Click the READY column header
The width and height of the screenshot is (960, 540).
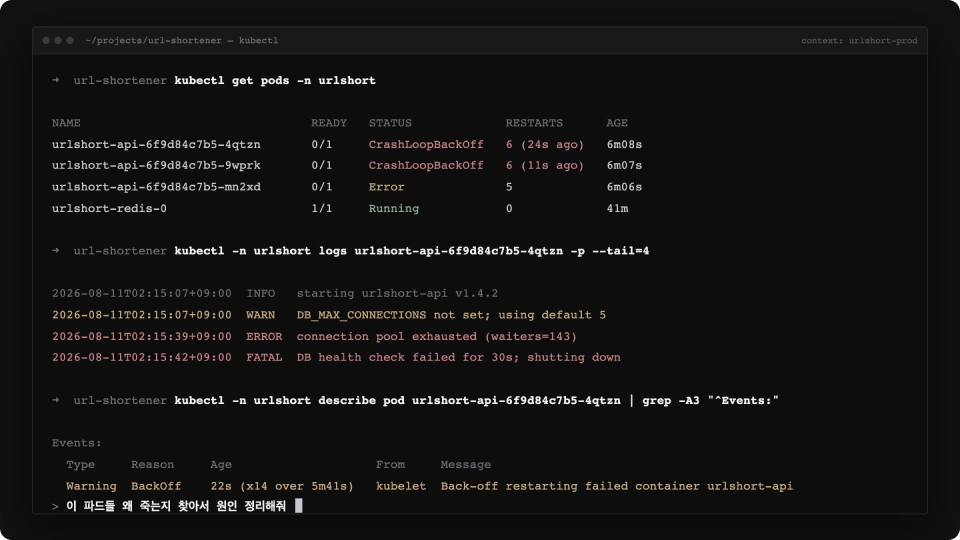pyautogui.click(x=329, y=123)
